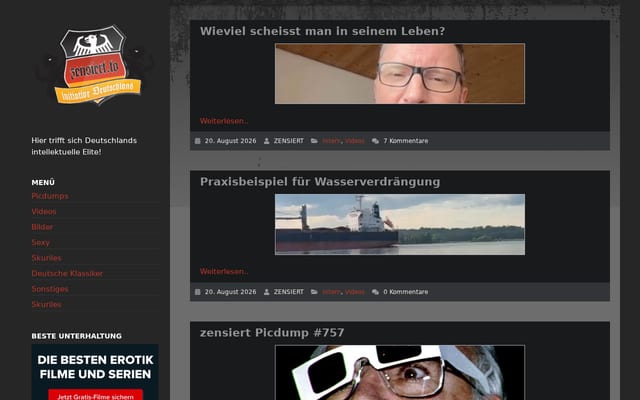Click the cargo ship thumbnail
The image size is (640, 400).
coord(400,224)
